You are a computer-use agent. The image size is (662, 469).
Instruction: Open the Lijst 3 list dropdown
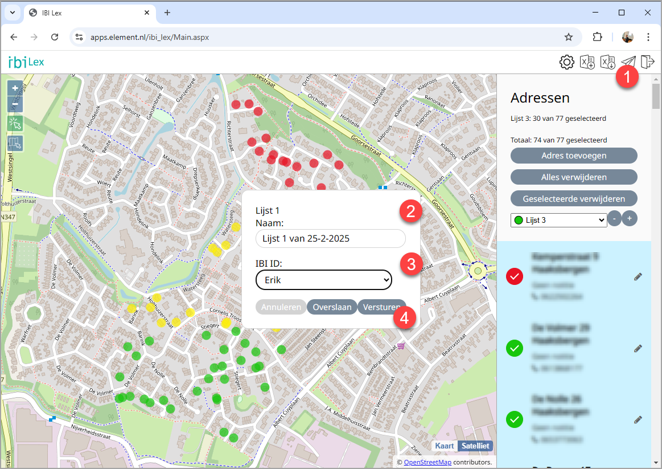pos(559,220)
